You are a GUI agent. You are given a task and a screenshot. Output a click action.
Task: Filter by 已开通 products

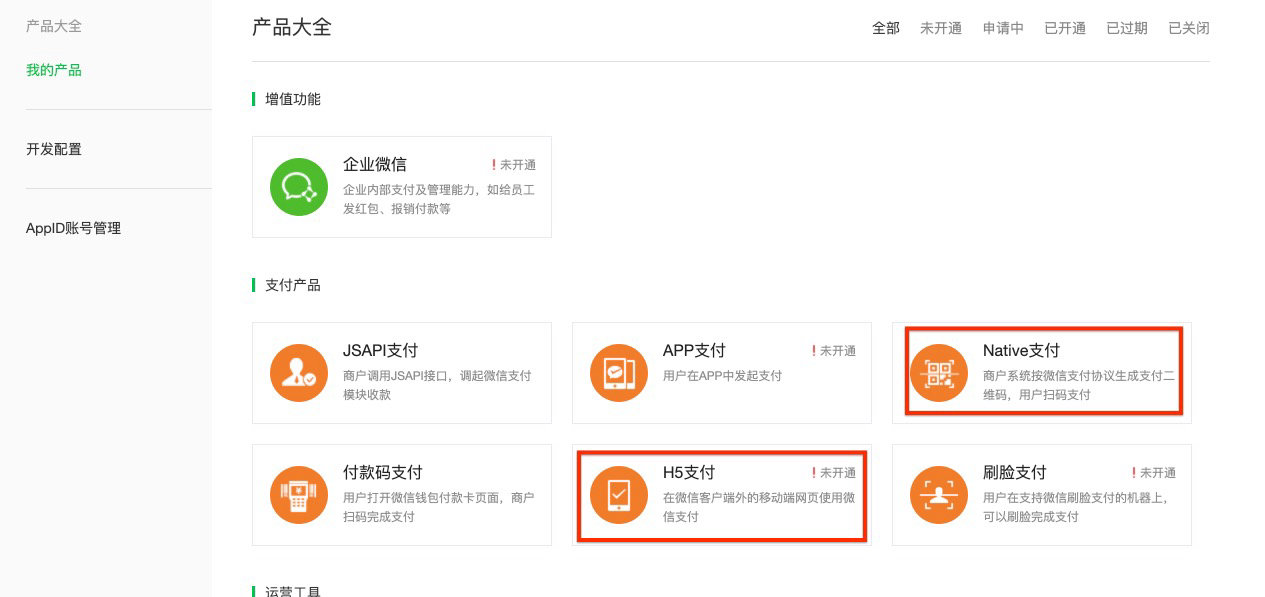1064,28
